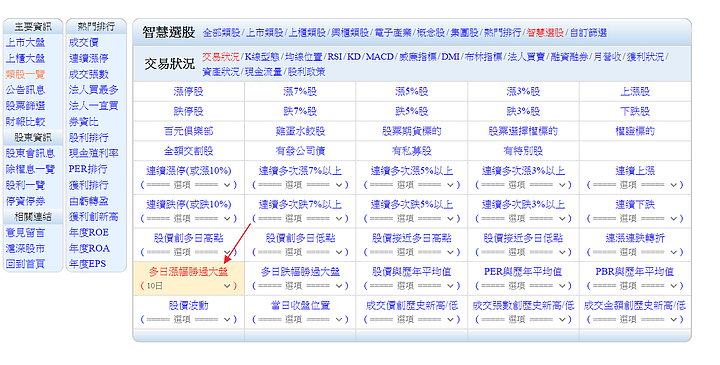This screenshot has width=720, height=365.
Task: Click 財報比較 in the sidebar
Action: coord(25,122)
